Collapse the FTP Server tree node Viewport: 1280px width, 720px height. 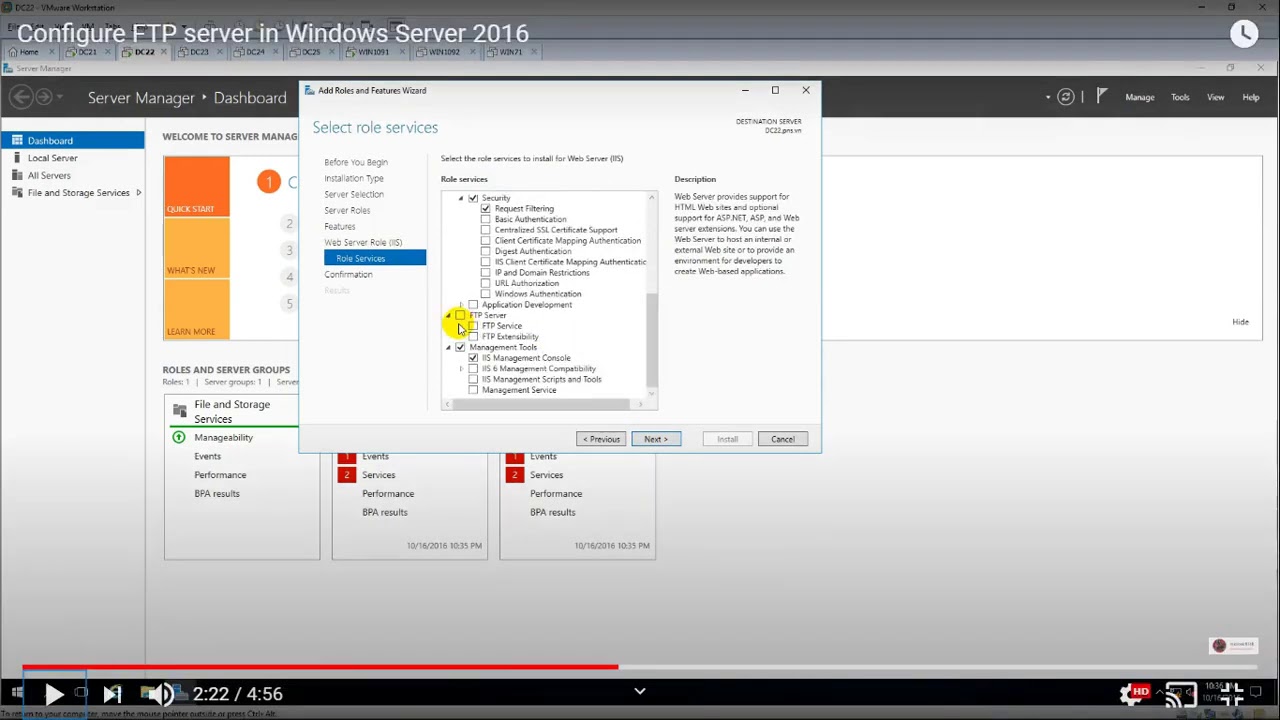pyautogui.click(x=448, y=315)
